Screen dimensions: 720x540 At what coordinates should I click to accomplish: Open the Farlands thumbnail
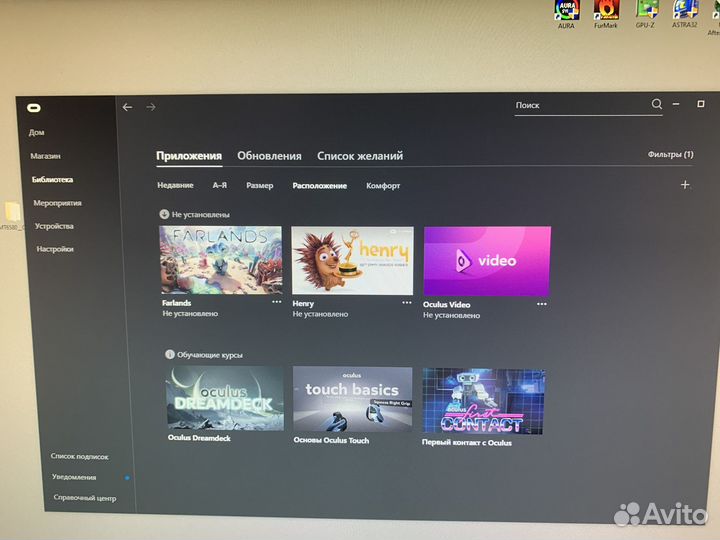click(221, 260)
